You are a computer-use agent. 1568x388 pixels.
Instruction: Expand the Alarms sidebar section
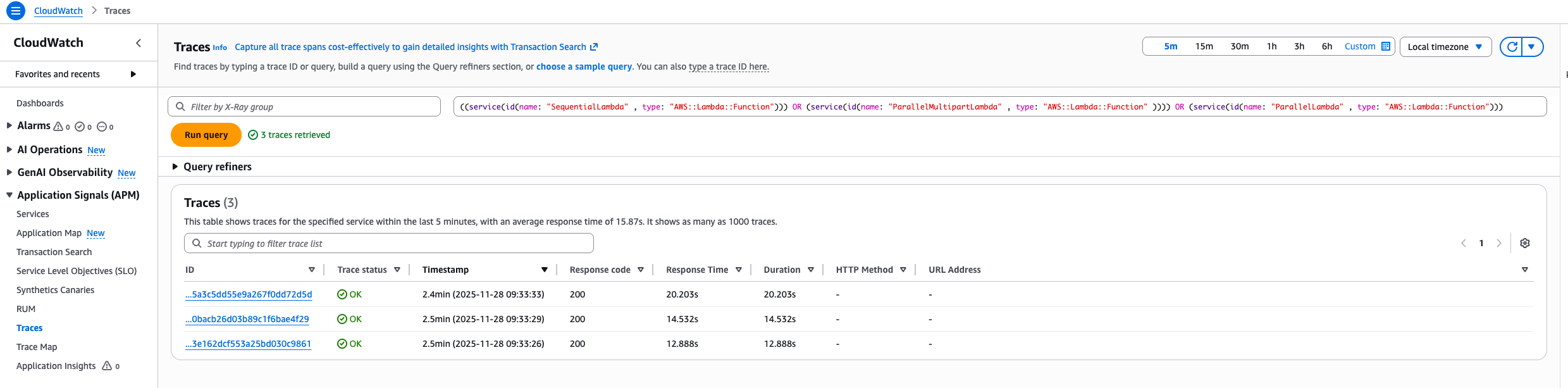tap(9, 126)
